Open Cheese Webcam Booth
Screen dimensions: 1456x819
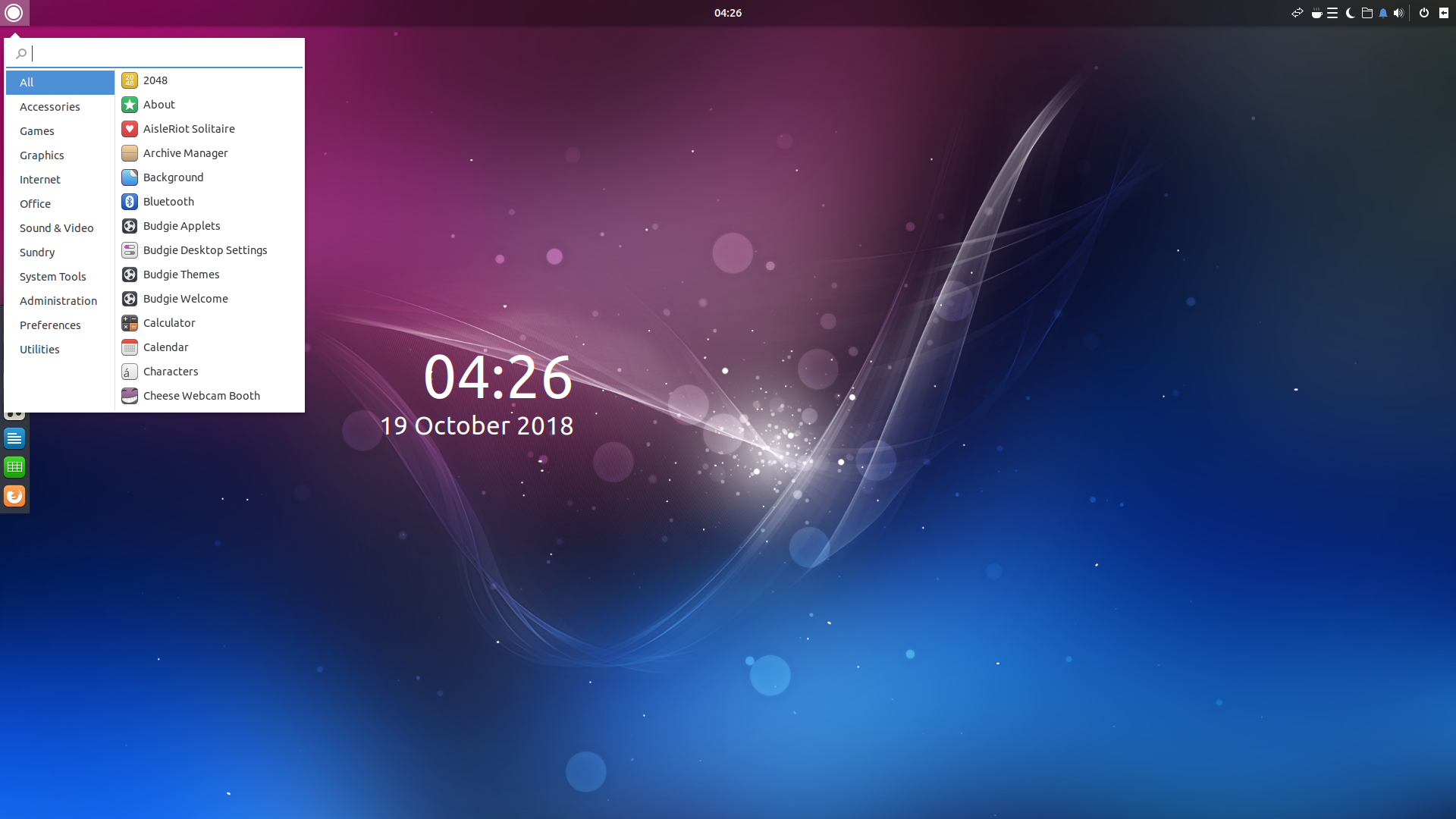[x=210, y=396]
